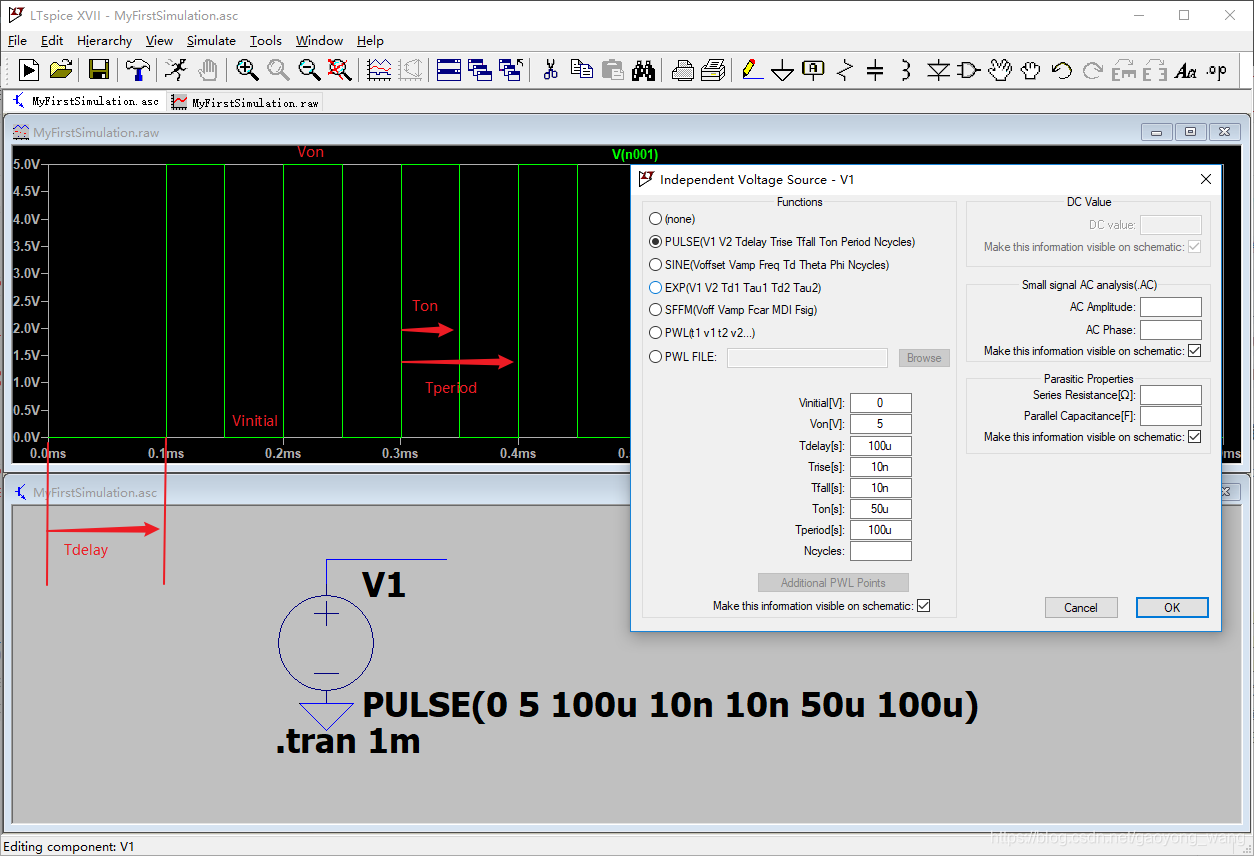Open the Simulate menu
The height and width of the screenshot is (856, 1254).
(x=211, y=41)
